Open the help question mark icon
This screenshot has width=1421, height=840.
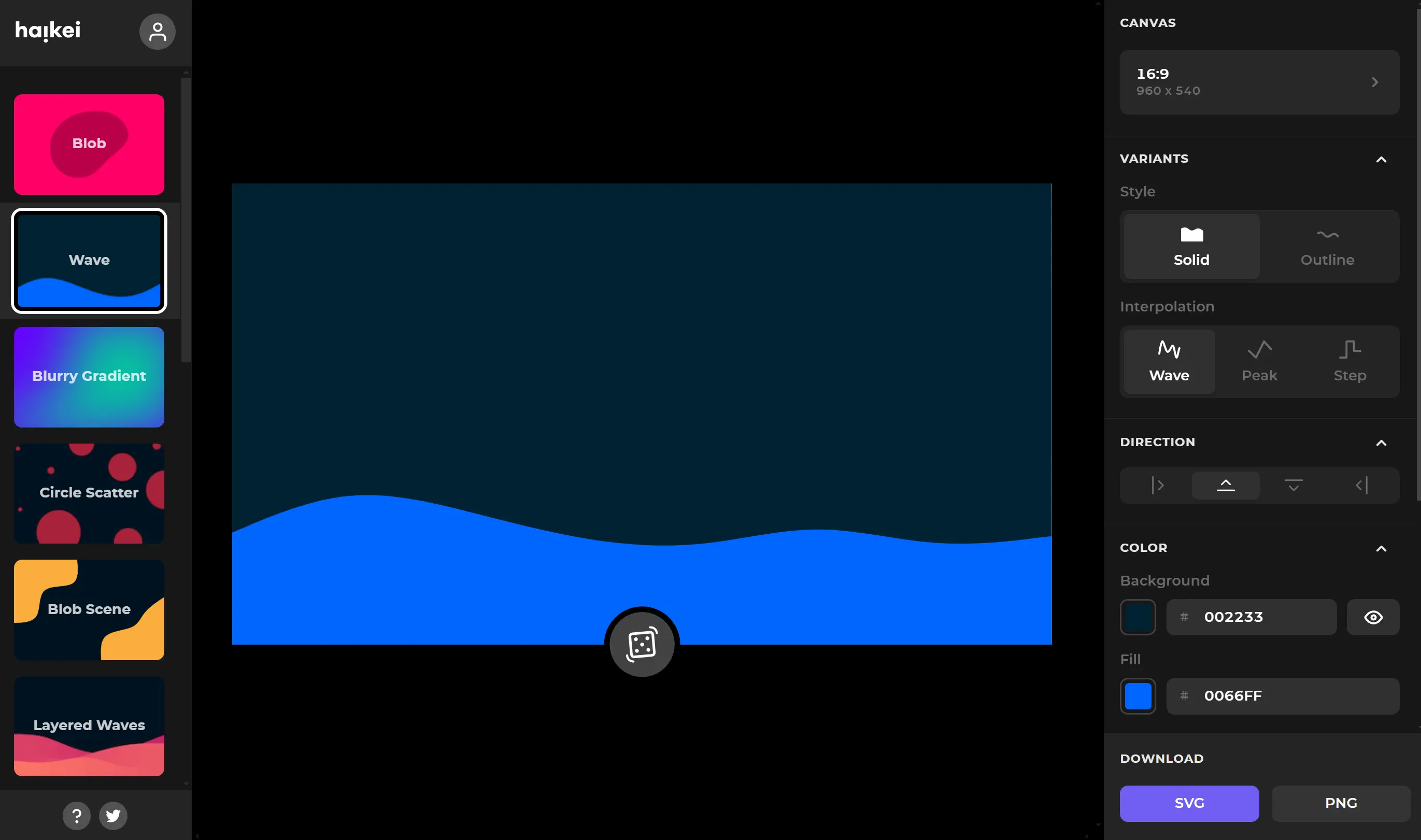click(x=76, y=816)
